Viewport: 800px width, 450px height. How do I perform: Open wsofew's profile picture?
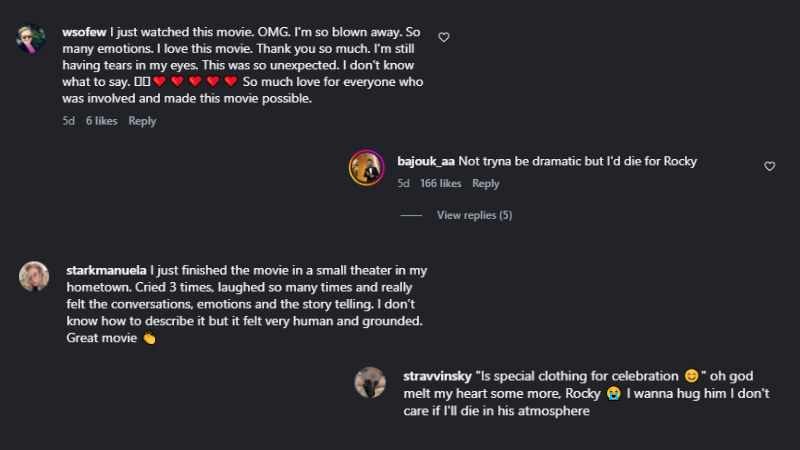31,38
